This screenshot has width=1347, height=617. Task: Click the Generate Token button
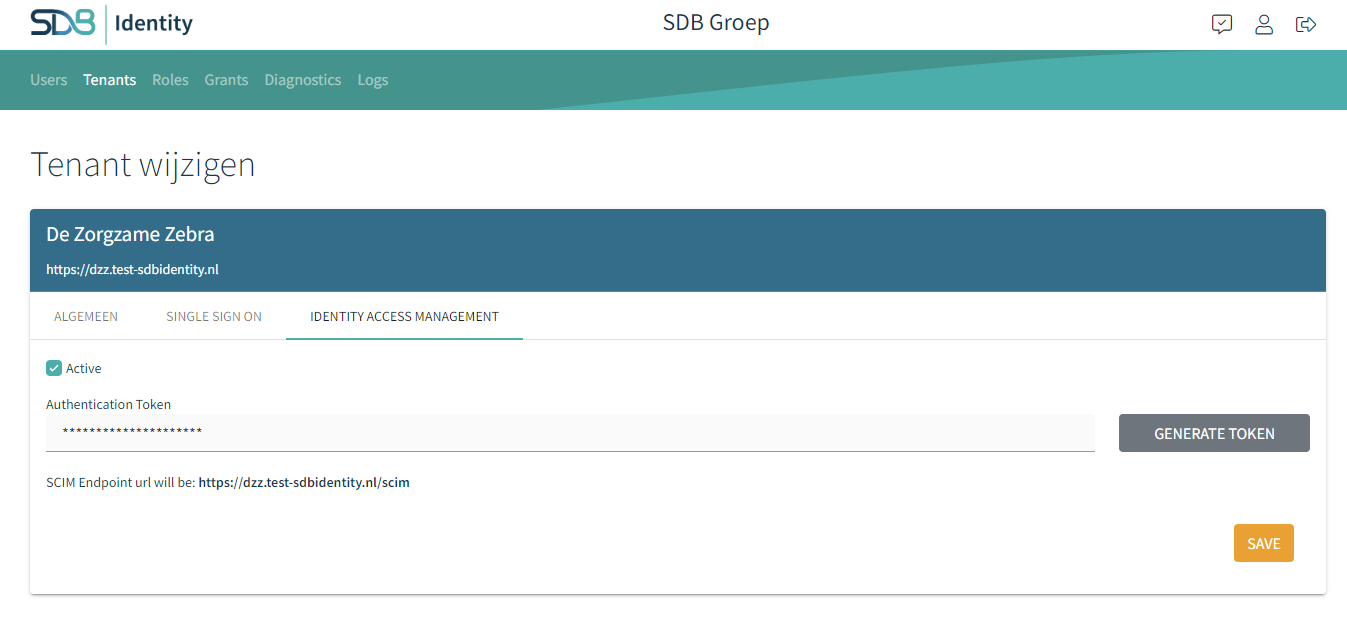click(1214, 433)
